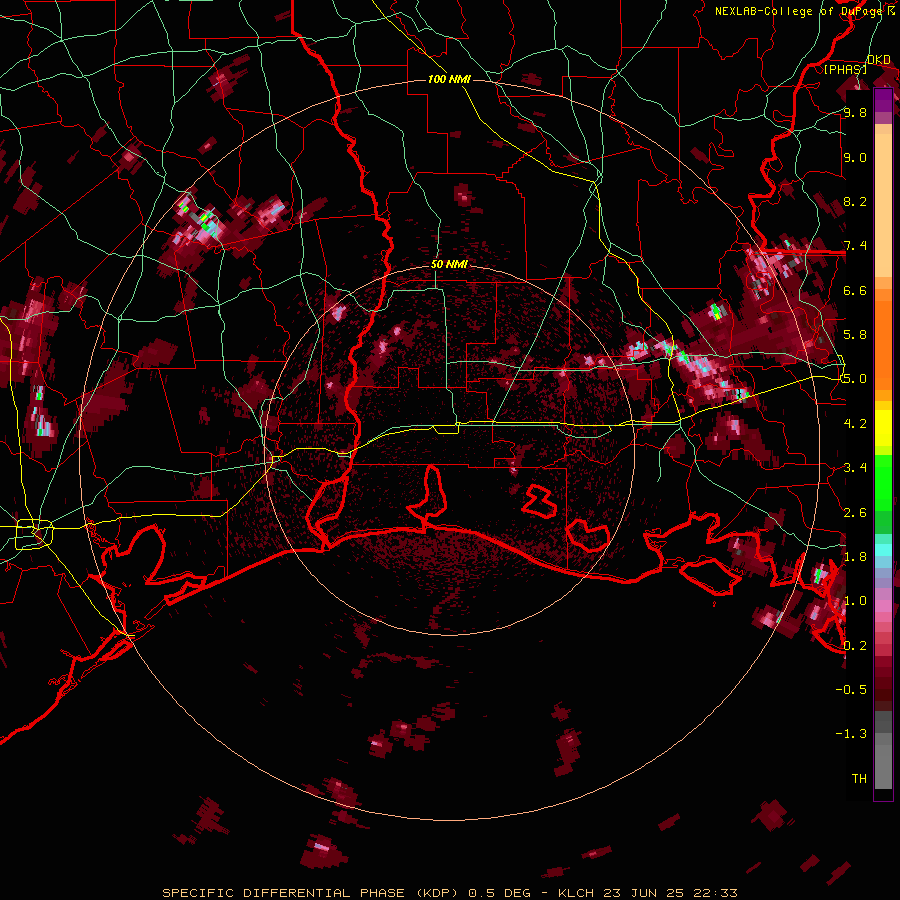Click the "[PHAS]" label above the color scale
This screenshot has width=900, height=900.
(845, 70)
